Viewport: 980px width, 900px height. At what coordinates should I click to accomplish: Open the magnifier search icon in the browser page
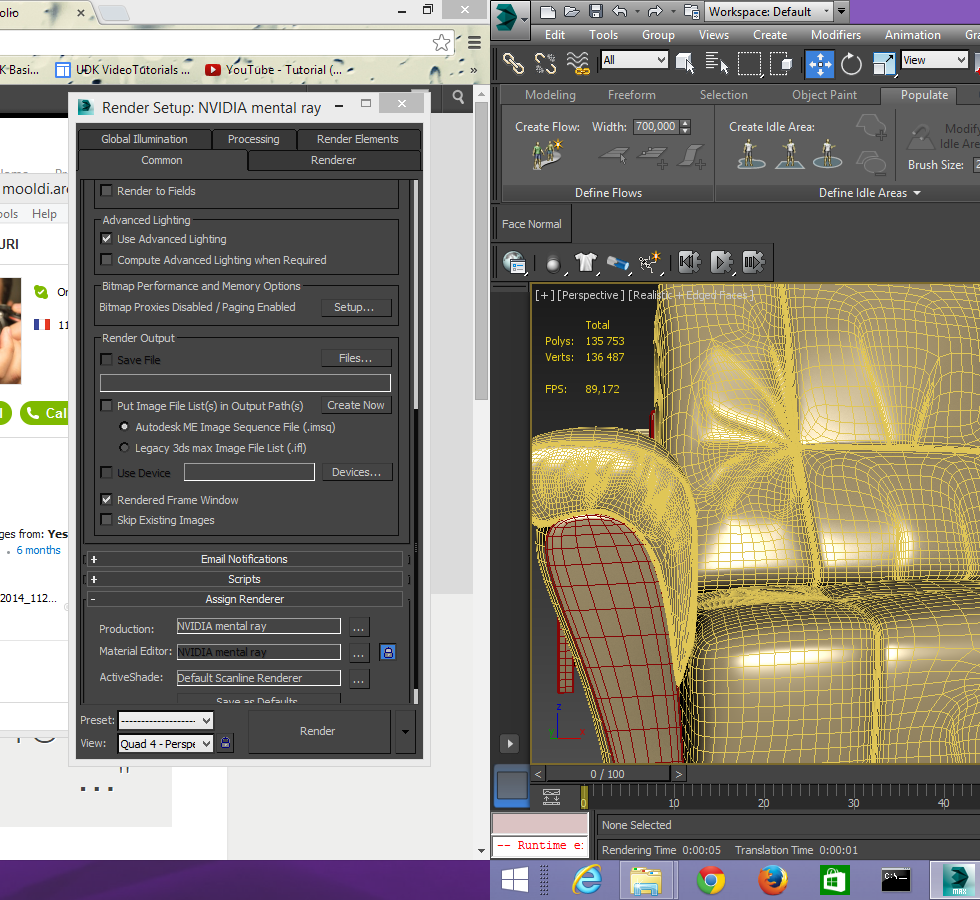coord(458,97)
